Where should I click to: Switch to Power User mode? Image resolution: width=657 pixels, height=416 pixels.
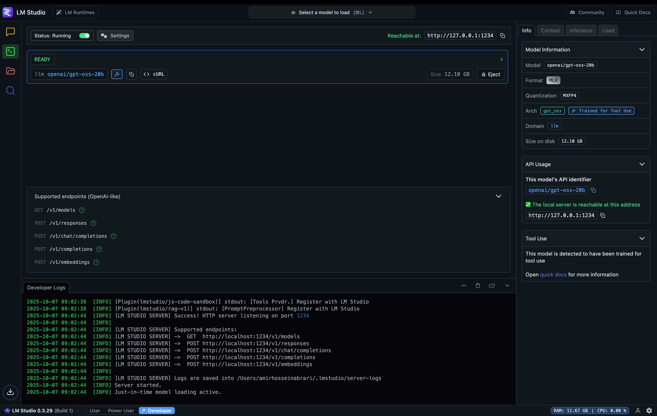click(x=121, y=410)
